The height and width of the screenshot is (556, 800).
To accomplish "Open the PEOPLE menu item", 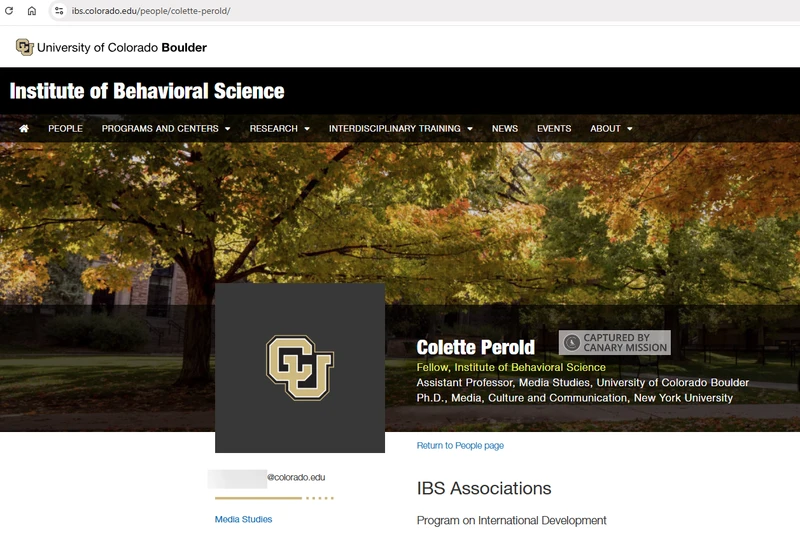I will coord(65,129).
